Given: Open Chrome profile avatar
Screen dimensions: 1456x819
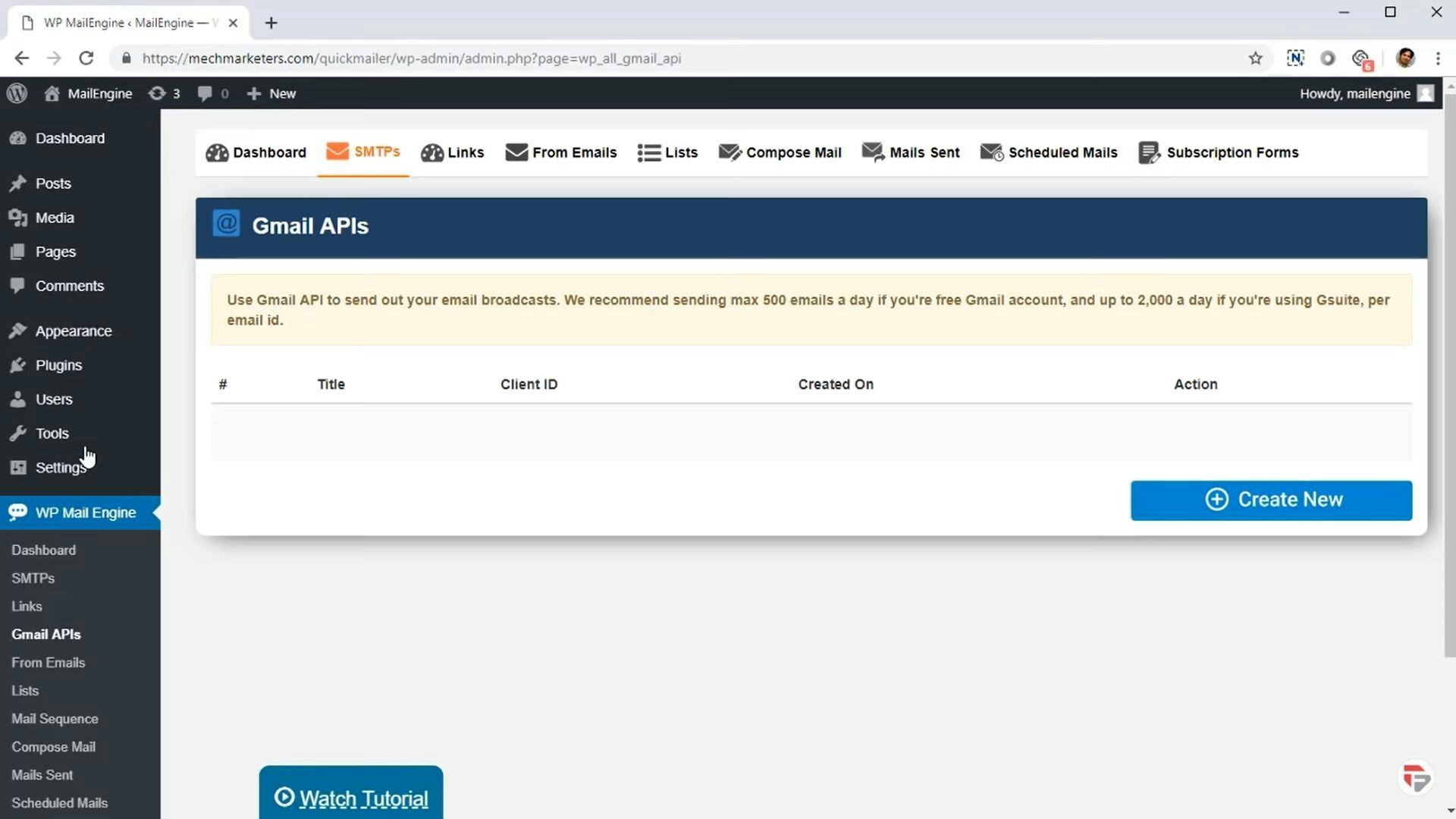Looking at the screenshot, I should (x=1404, y=58).
